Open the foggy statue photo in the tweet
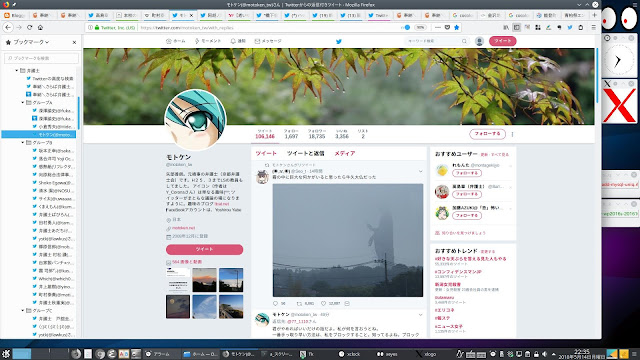640x360 pixels. coord(348,240)
